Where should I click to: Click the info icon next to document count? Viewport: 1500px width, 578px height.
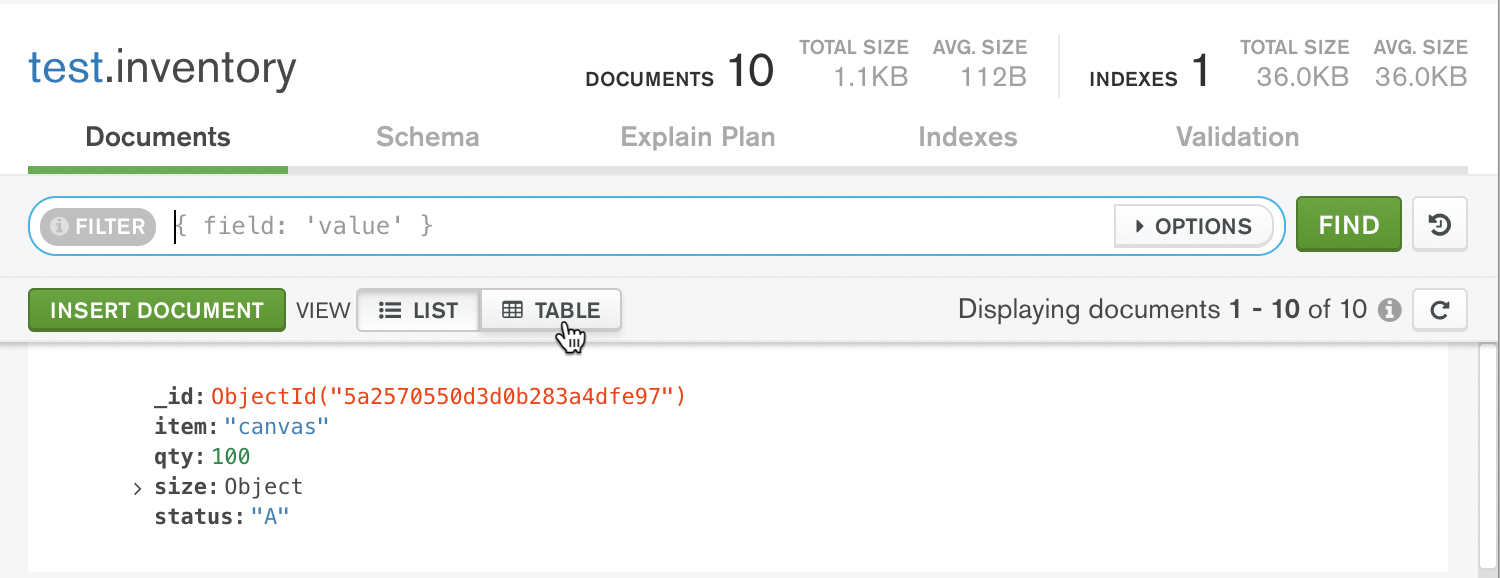tap(1391, 310)
